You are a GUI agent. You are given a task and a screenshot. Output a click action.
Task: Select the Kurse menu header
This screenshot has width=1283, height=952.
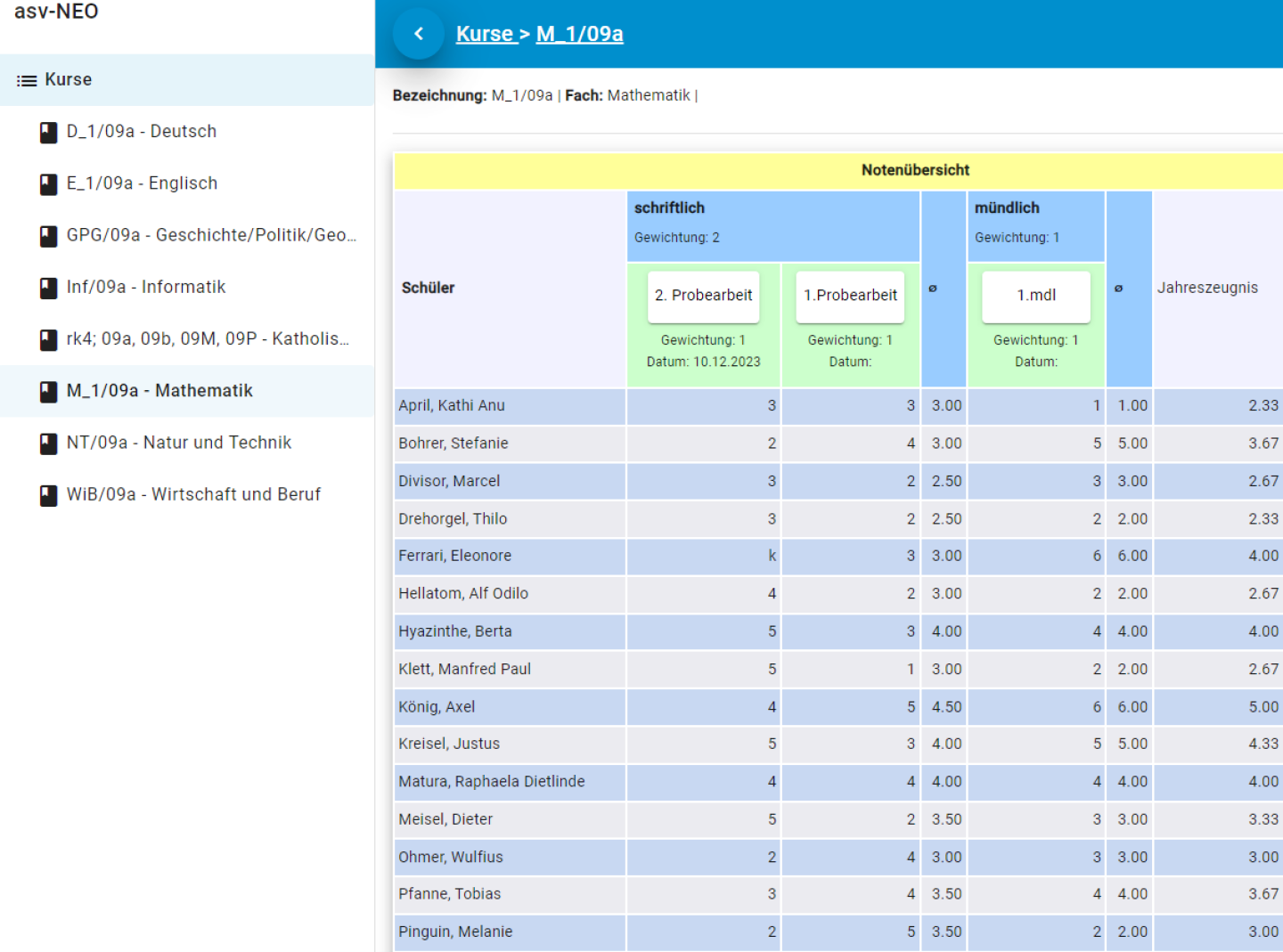click(69, 80)
